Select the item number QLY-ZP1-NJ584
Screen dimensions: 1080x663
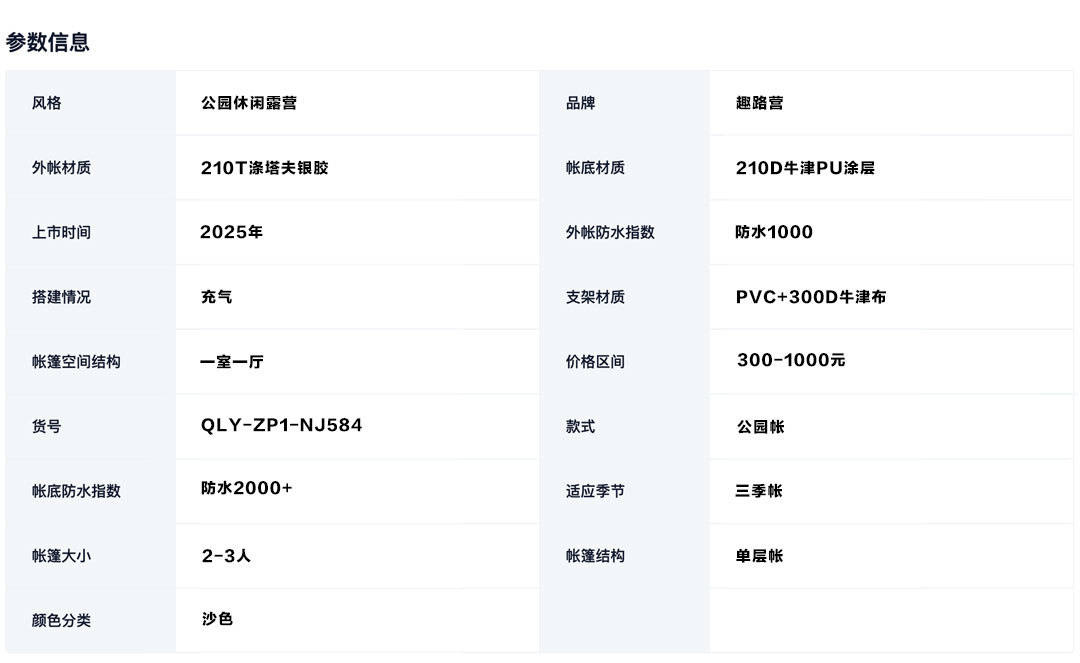click(x=281, y=425)
